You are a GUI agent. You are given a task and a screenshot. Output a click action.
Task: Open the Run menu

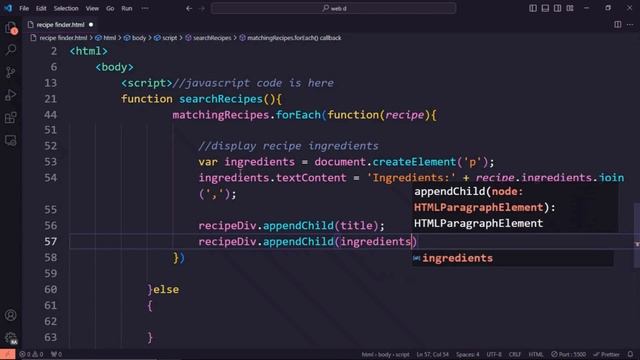(127, 8)
